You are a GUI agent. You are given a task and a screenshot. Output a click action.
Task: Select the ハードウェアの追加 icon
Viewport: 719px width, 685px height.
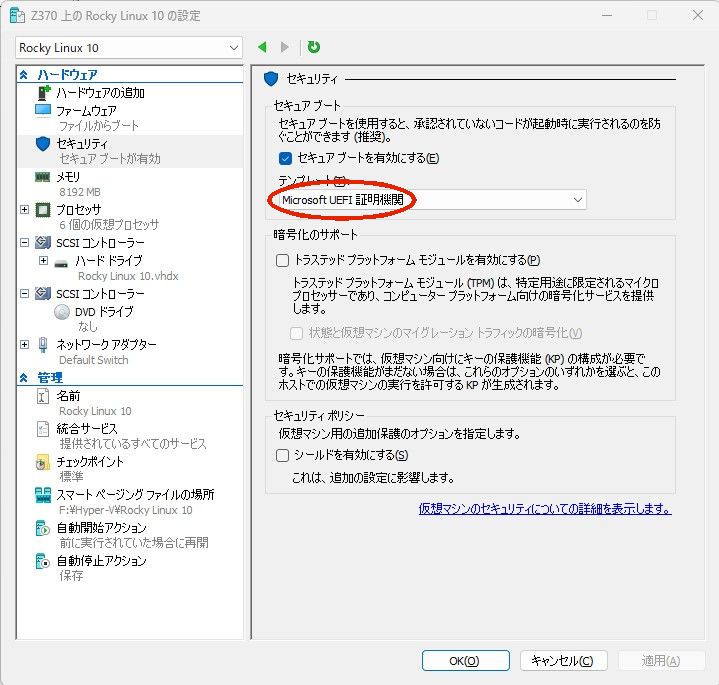(43, 93)
